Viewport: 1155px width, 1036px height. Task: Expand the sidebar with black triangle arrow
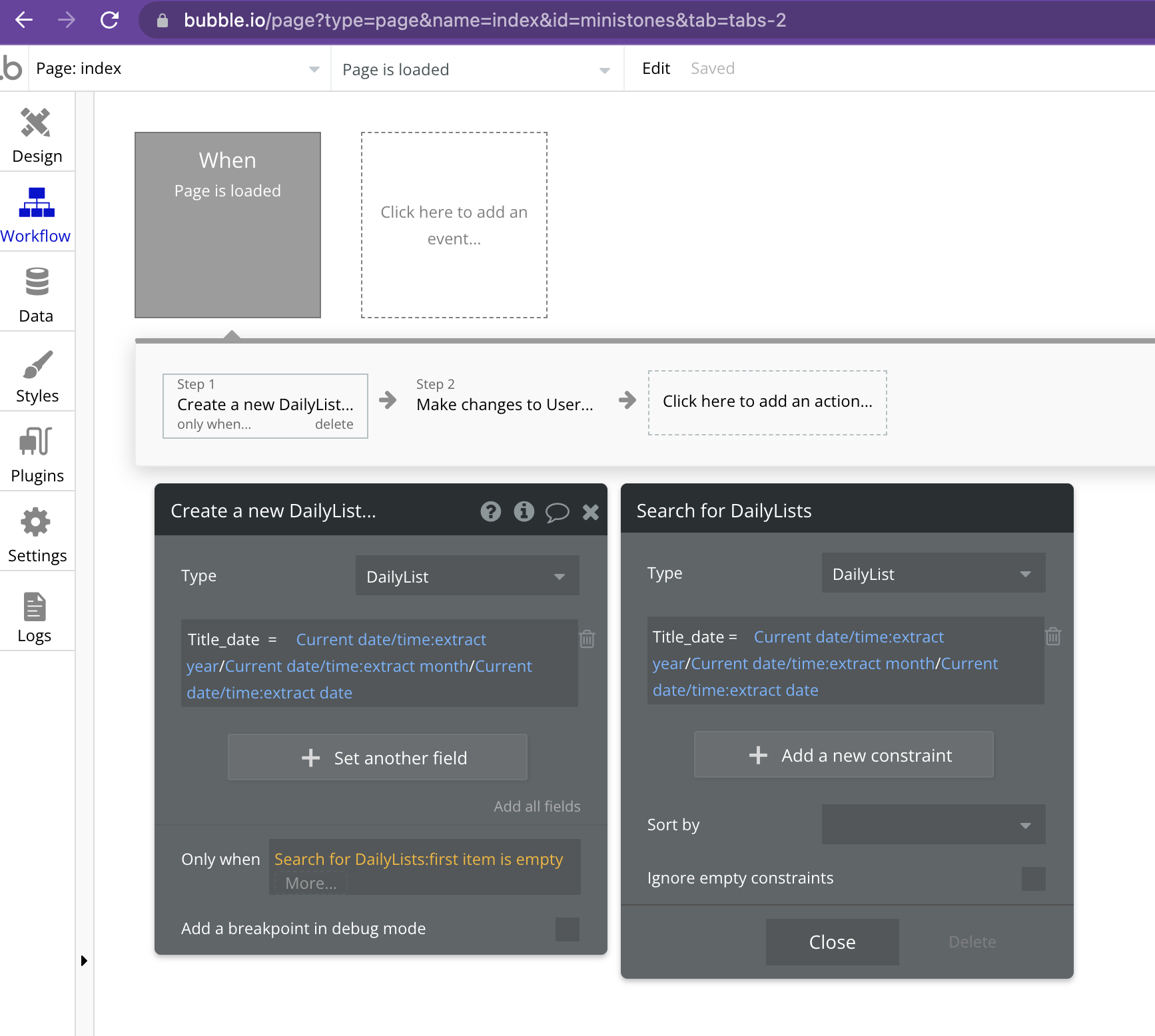tap(84, 961)
